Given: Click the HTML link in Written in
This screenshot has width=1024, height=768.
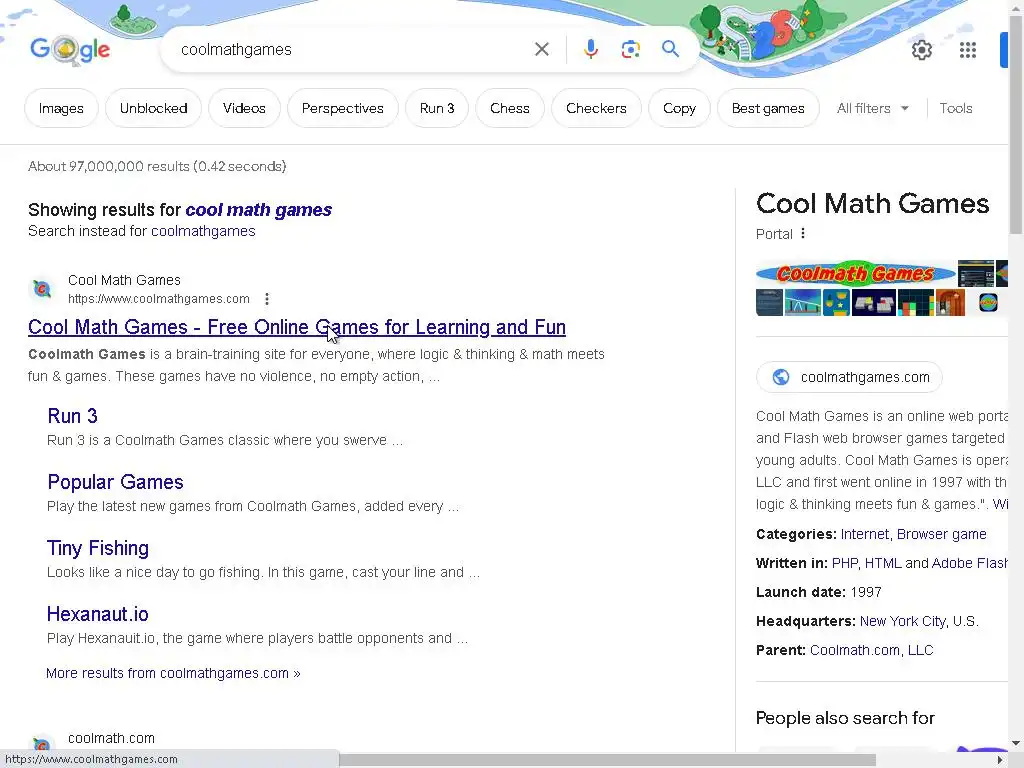Looking at the screenshot, I should coord(883,563).
